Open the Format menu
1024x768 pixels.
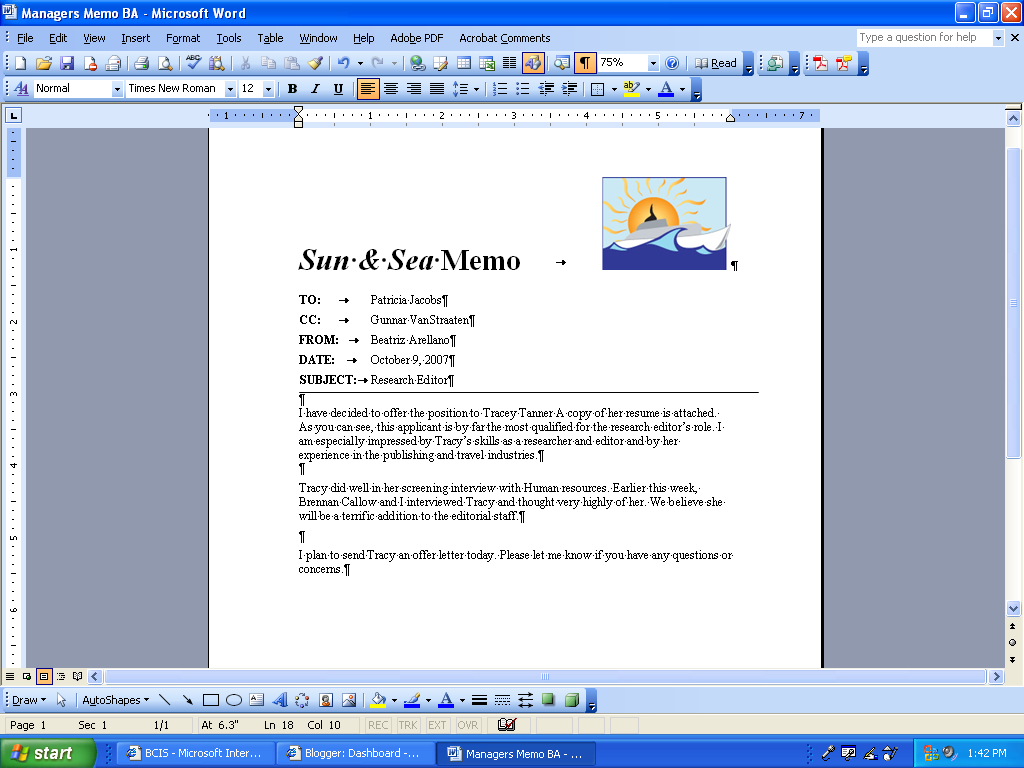coord(183,39)
